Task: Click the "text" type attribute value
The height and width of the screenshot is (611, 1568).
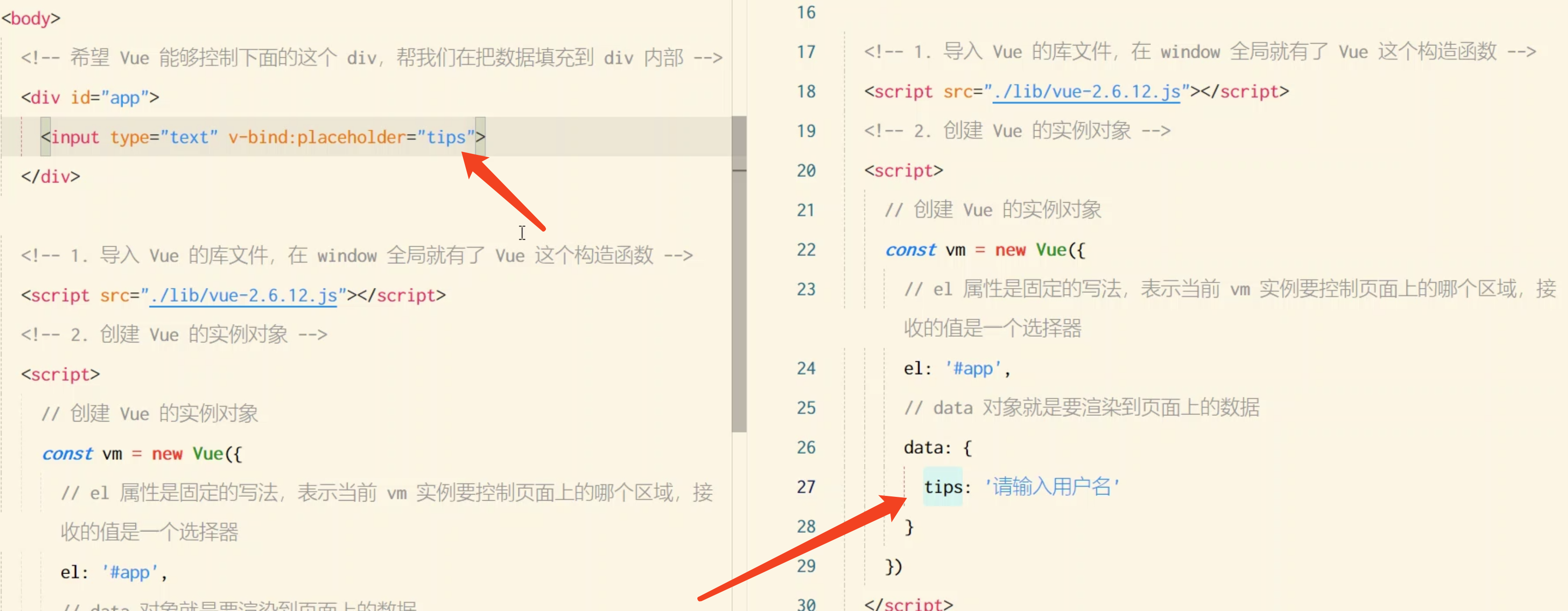Action: (189, 137)
